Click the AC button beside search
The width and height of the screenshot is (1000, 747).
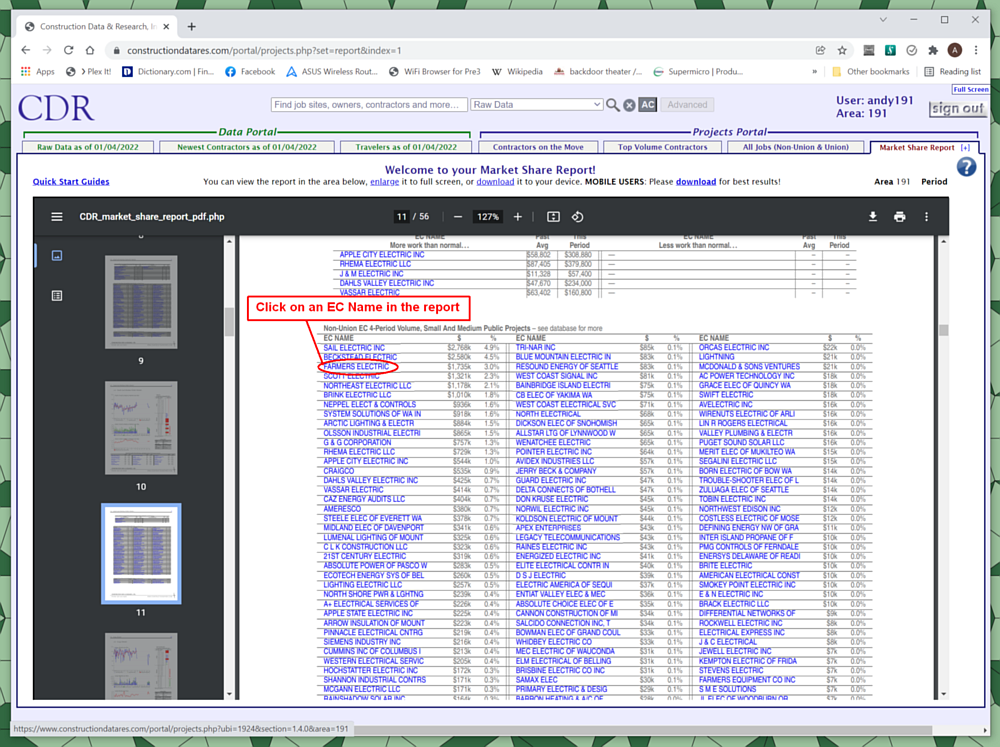pyautogui.click(x=647, y=105)
